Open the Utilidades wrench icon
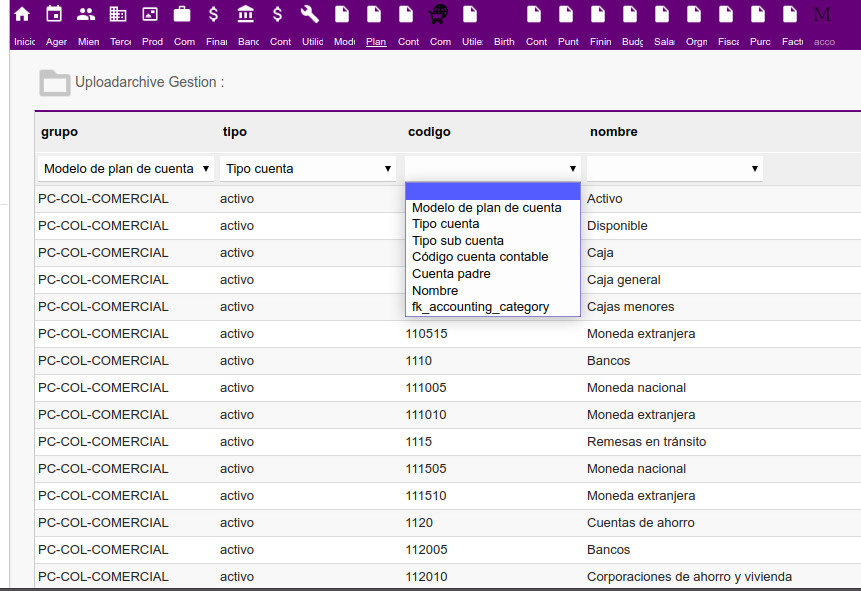Viewport: 861px width, 591px height. pos(310,15)
